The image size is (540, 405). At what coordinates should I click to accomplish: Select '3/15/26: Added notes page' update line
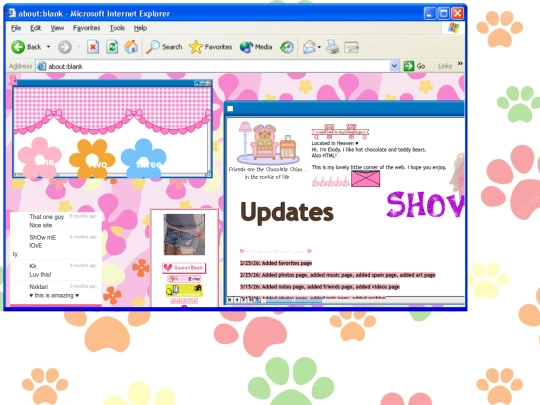click(320, 287)
